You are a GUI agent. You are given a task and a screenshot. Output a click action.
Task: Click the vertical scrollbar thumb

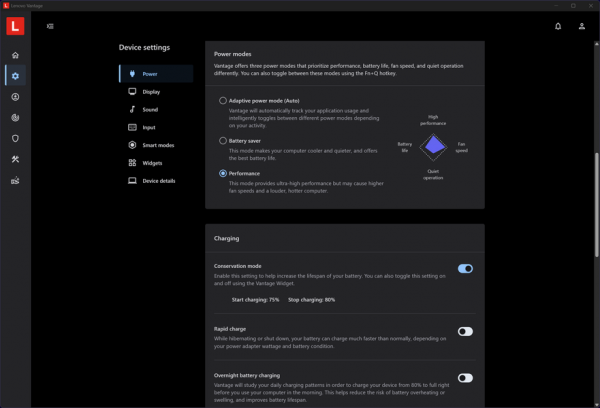597,205
